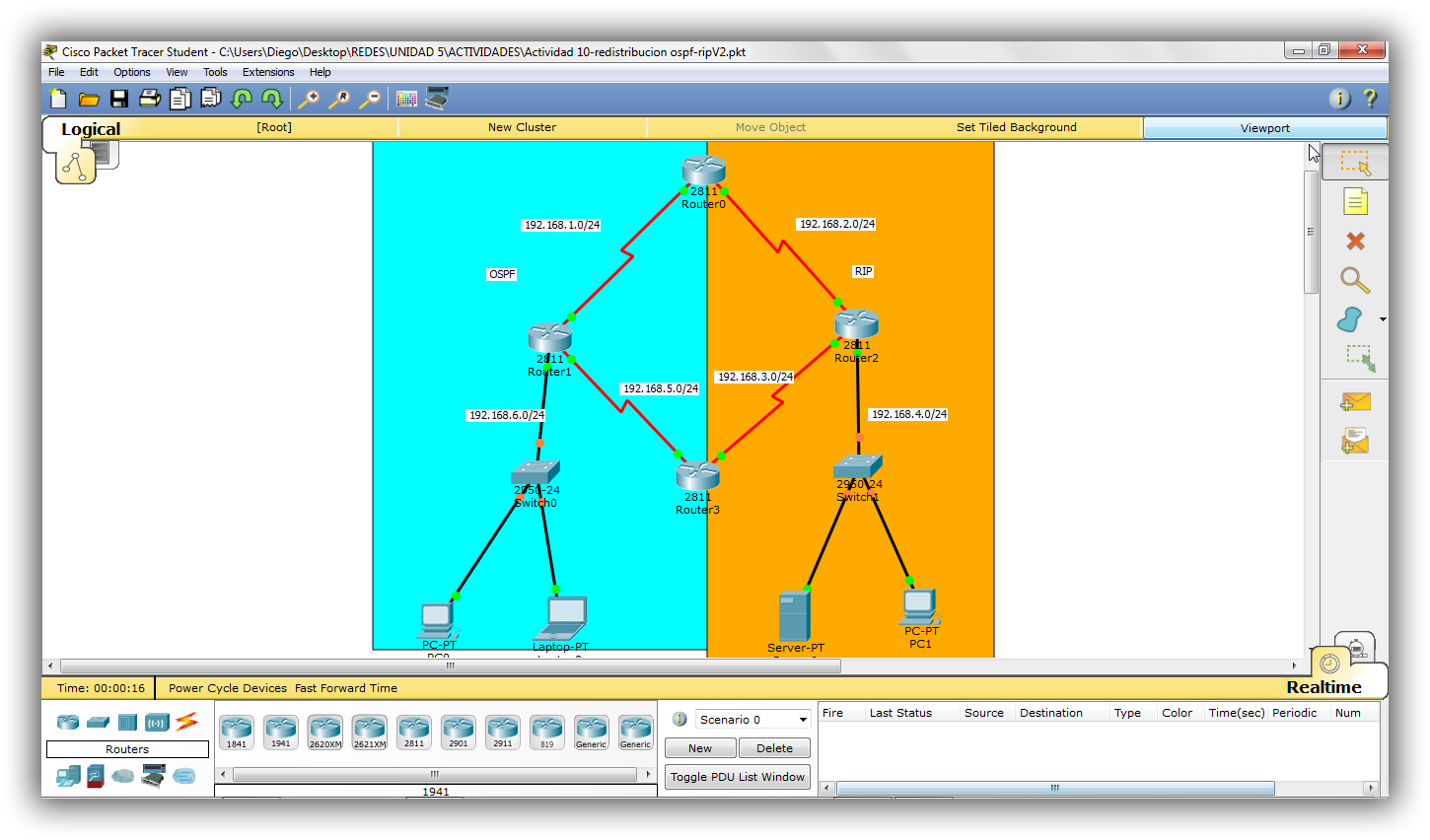Screen dimensions: 1430x840
Task: Open the Color Palette dialog
Action: pyautogui.click(x=405, y=99)
